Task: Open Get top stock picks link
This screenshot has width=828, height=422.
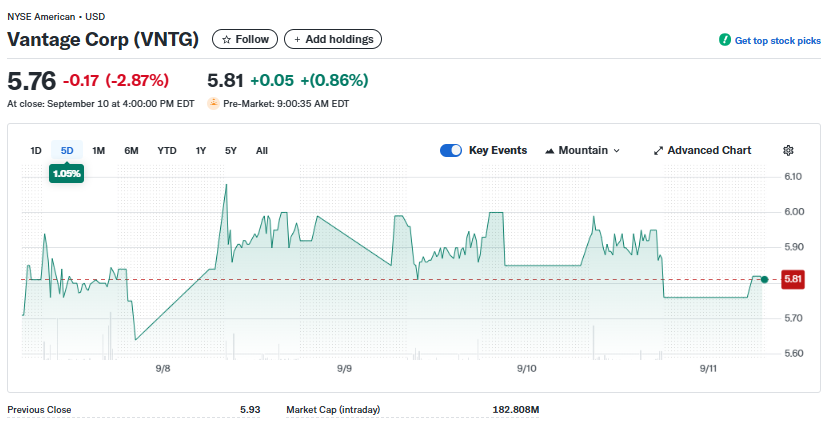Action: click(x=777, y=41)
